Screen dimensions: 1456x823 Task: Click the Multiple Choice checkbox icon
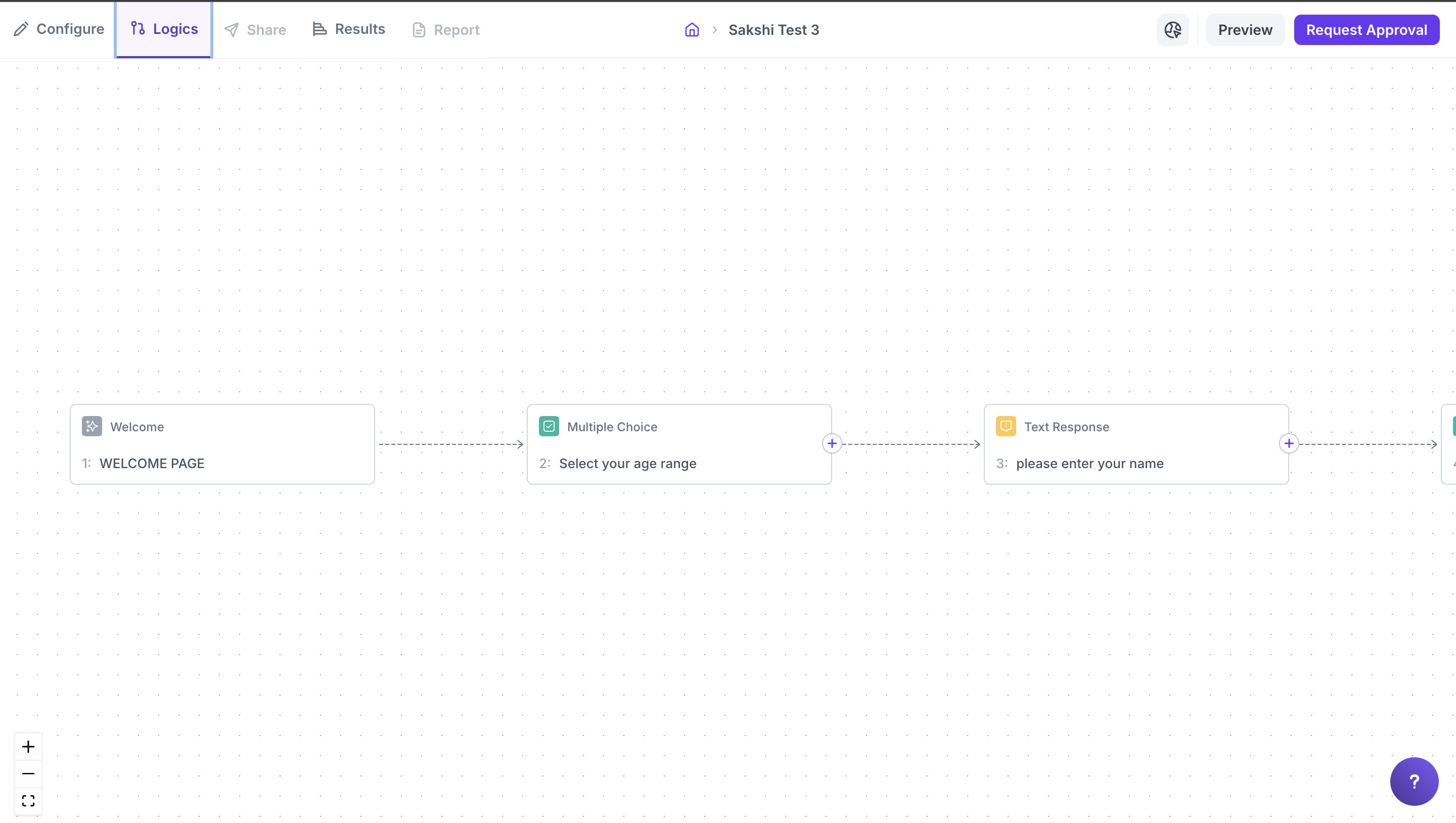pyautogui.click(x=549, y=426)
